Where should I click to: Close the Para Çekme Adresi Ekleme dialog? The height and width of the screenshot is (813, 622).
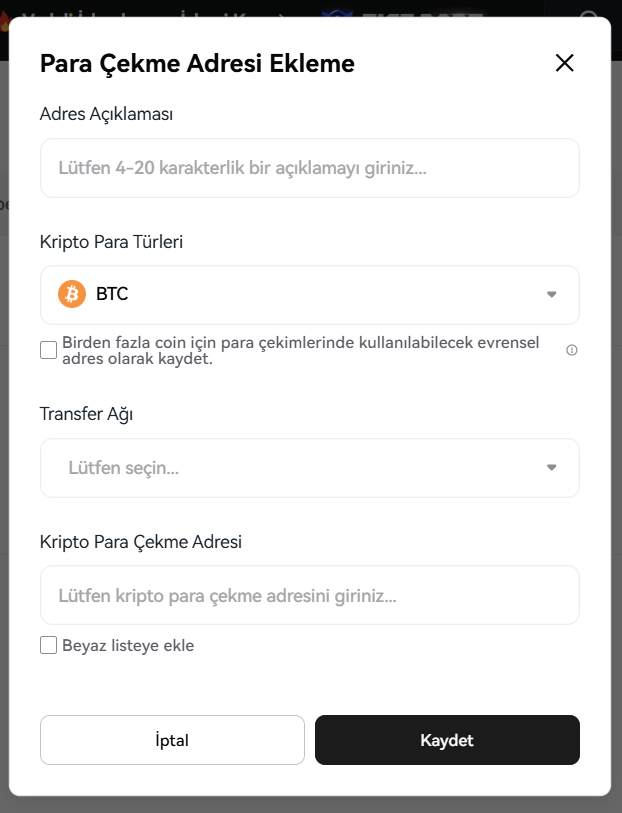point(564,63)
